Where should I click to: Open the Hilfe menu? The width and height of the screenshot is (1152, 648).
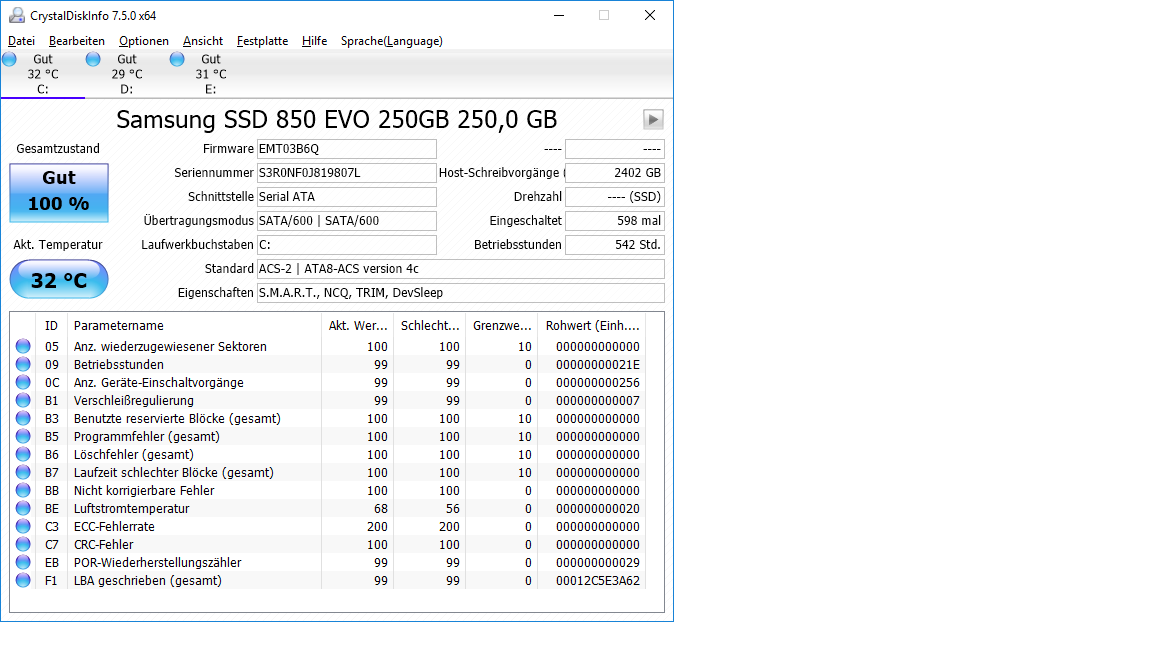coord(314,41)
